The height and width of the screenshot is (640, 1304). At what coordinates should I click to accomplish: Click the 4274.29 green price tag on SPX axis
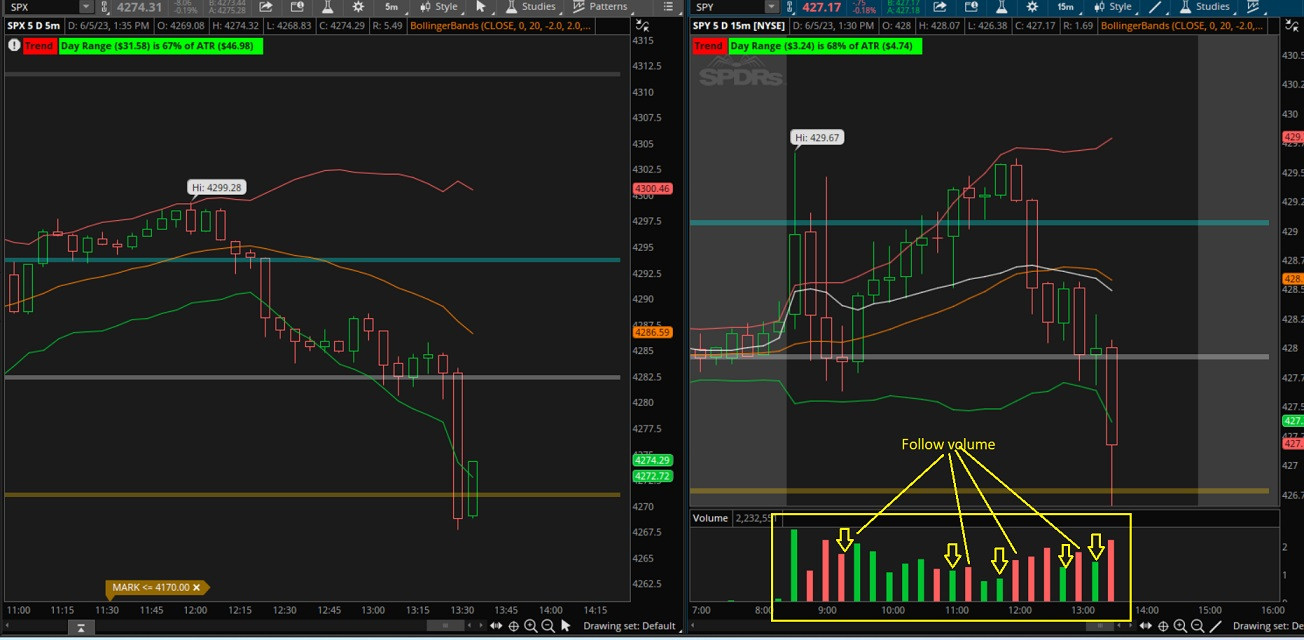(651, 460)
